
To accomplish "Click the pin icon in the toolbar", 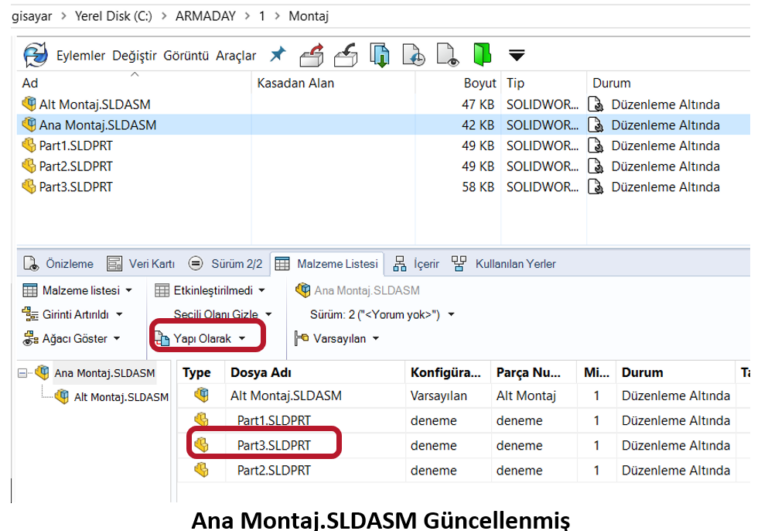I will coord(278,55).
